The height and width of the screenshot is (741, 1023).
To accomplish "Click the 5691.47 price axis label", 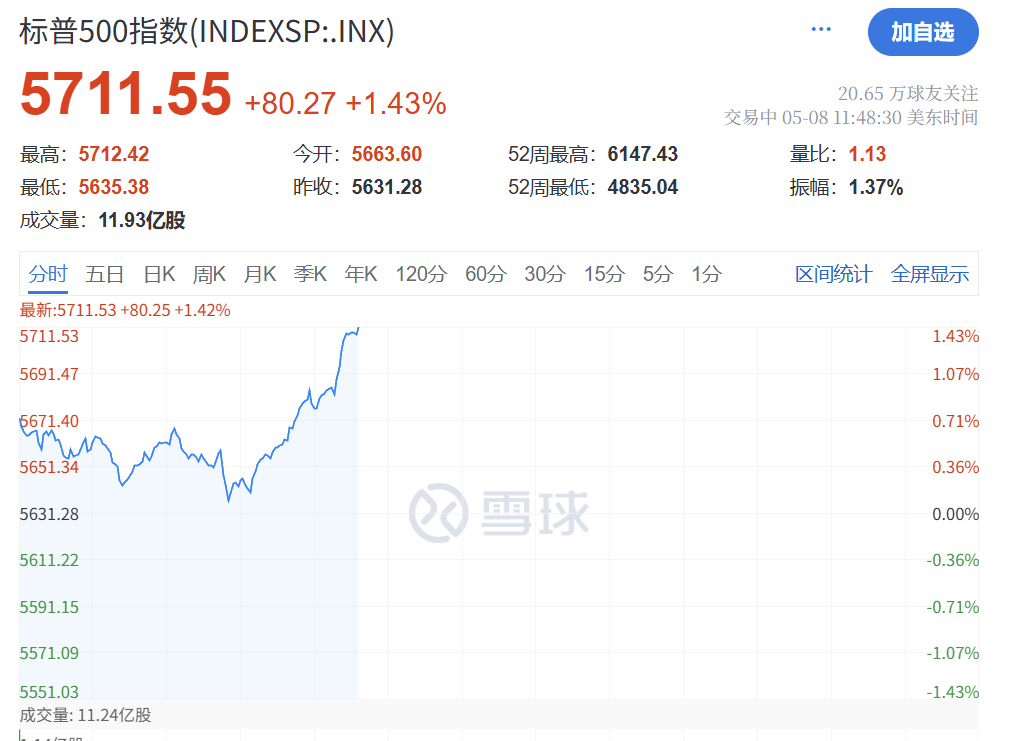I will coord(49,374).
